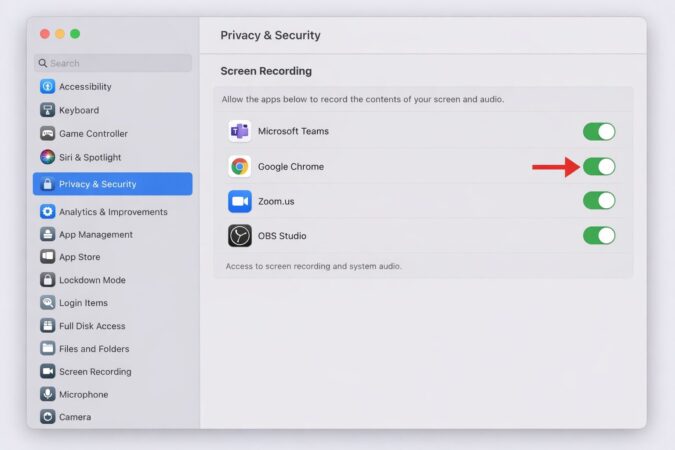
Task: Click the Lockdown Mode hand icon
Action: tap(47, 280)
